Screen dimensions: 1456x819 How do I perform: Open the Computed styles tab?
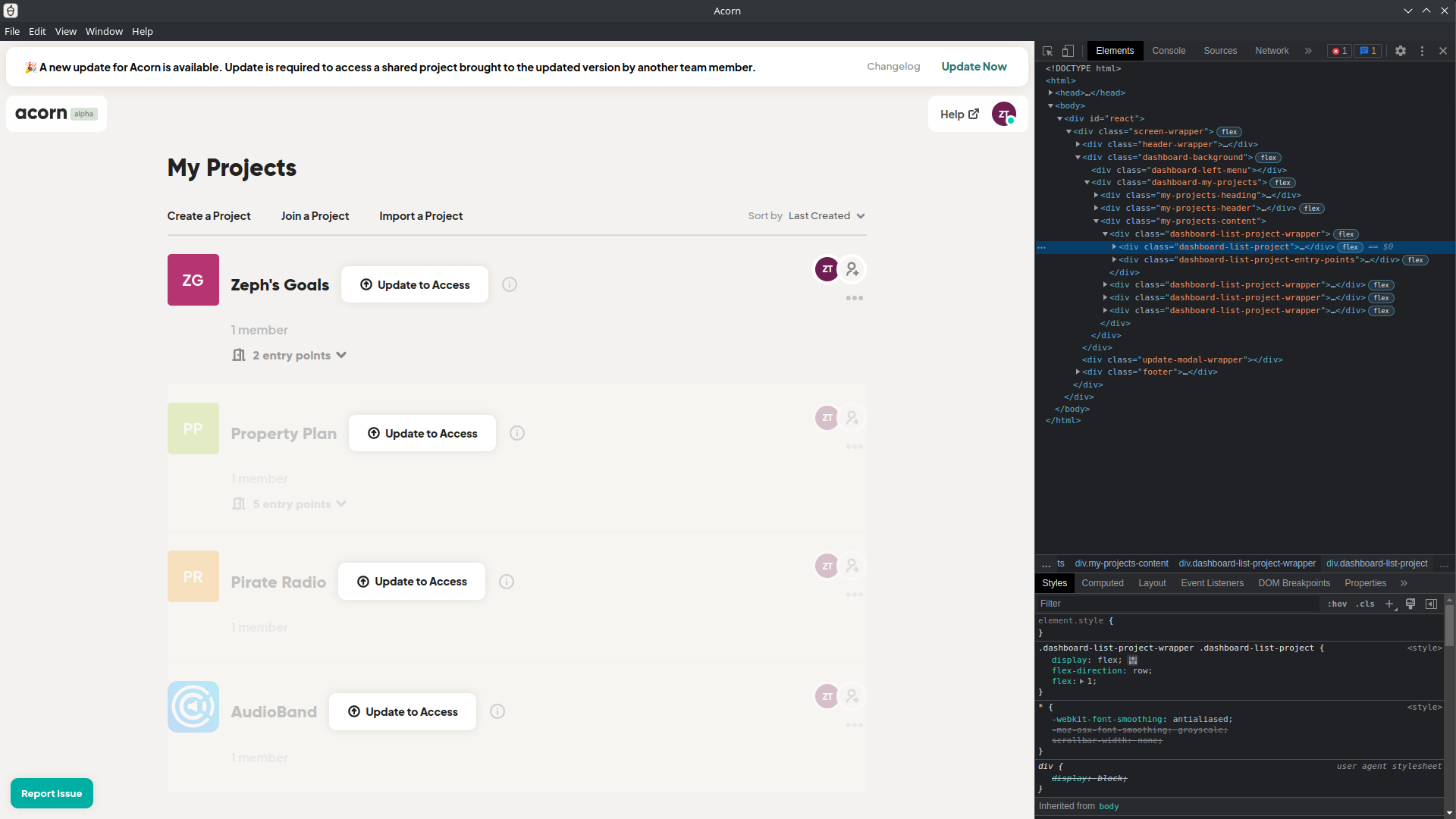click(x=1103, y=583)
